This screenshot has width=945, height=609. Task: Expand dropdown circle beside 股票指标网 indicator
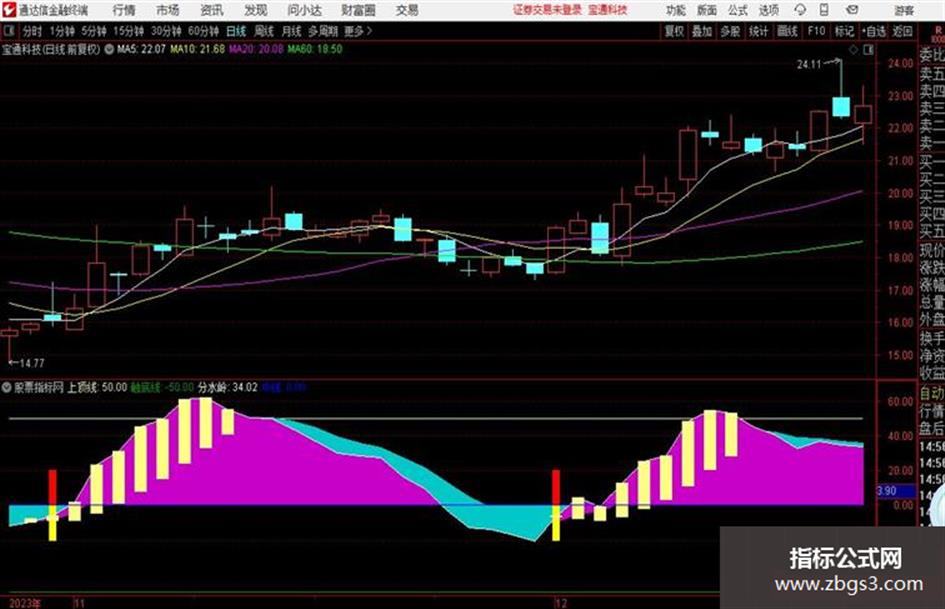(7, 388)
